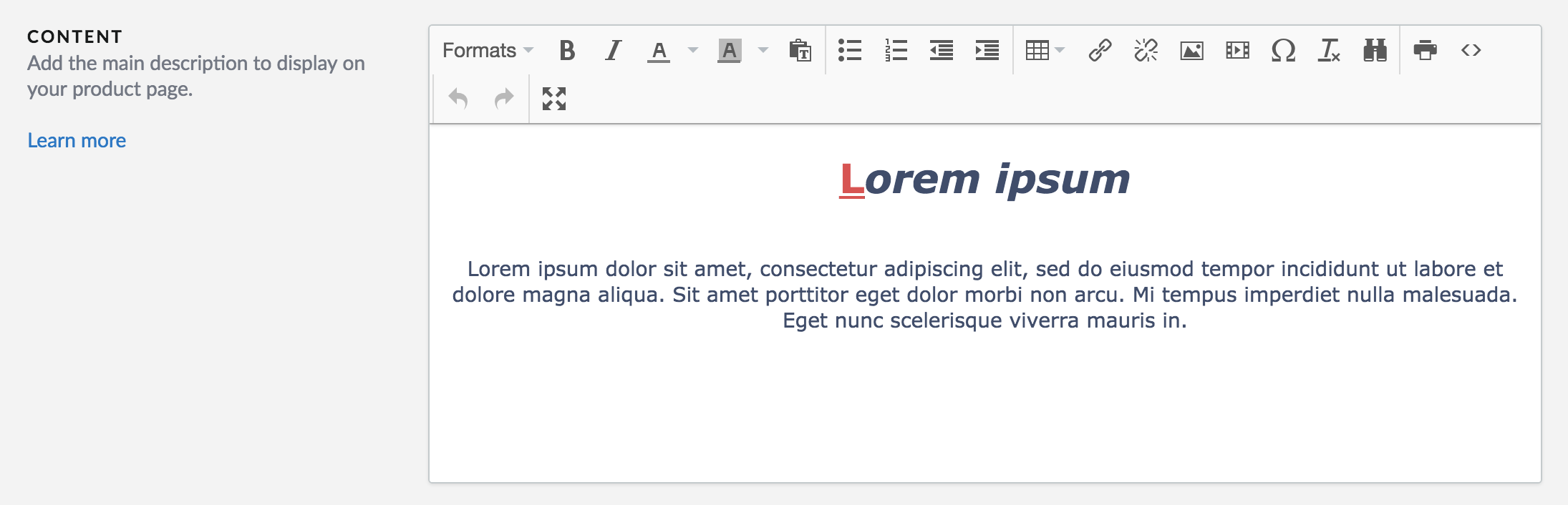The image size is (1568, 505).
Task: Toggle bold formatting
Action: (567, 51)
